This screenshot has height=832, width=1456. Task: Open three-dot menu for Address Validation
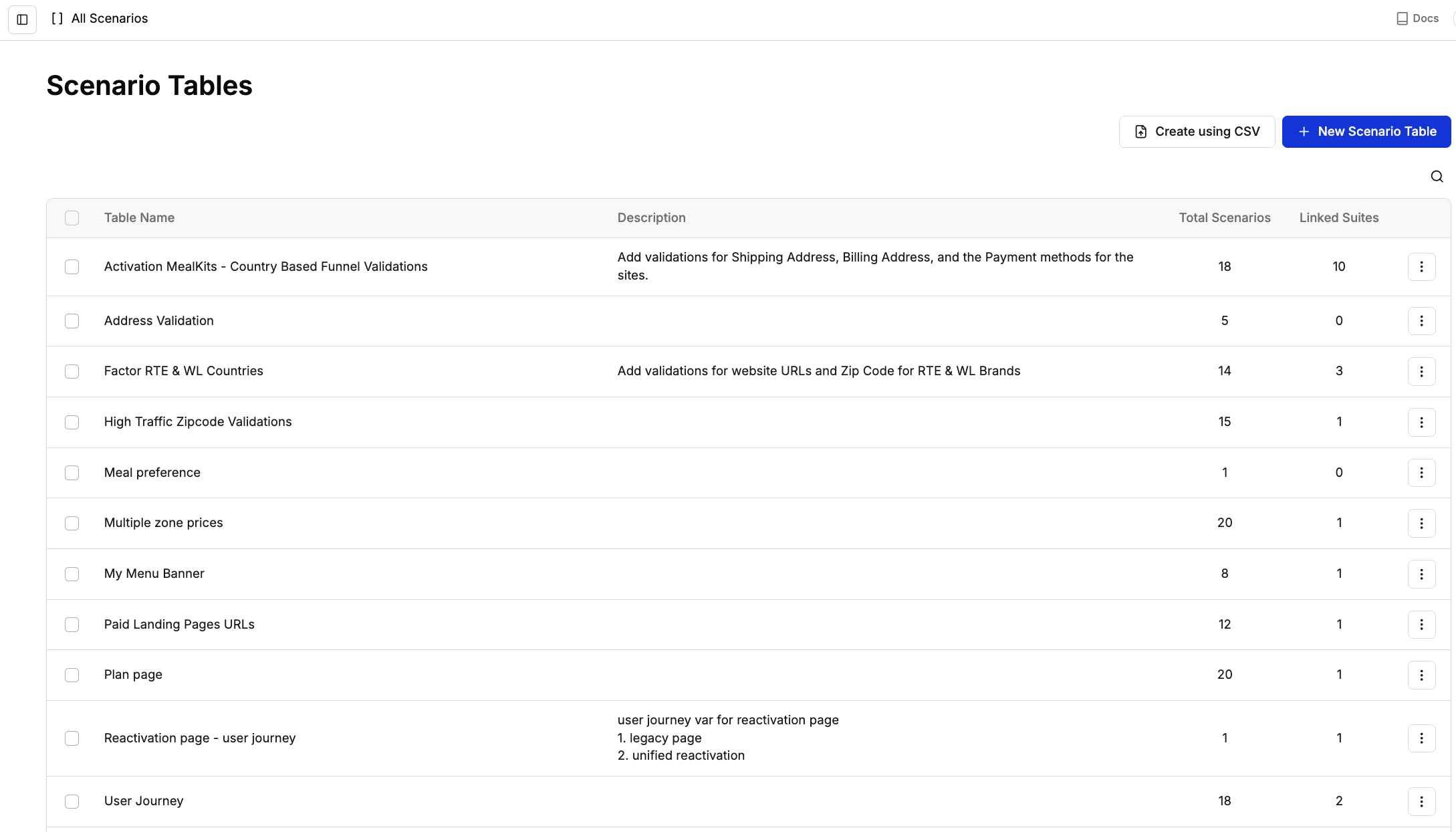pos(1421,321)
